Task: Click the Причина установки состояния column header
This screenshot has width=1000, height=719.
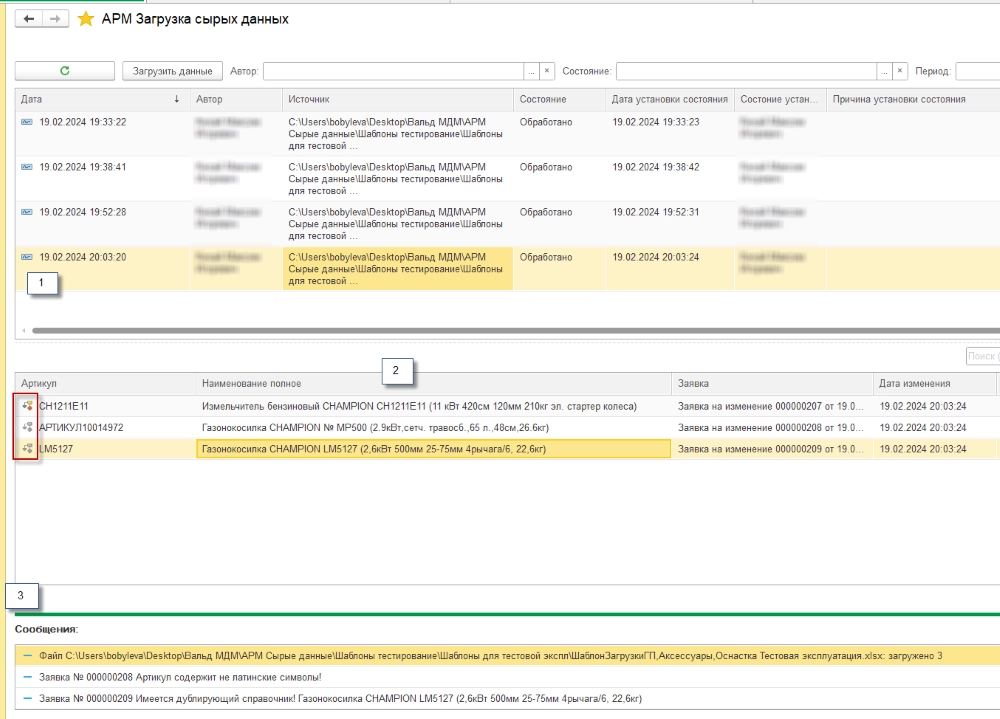Action: click(913, 100)
